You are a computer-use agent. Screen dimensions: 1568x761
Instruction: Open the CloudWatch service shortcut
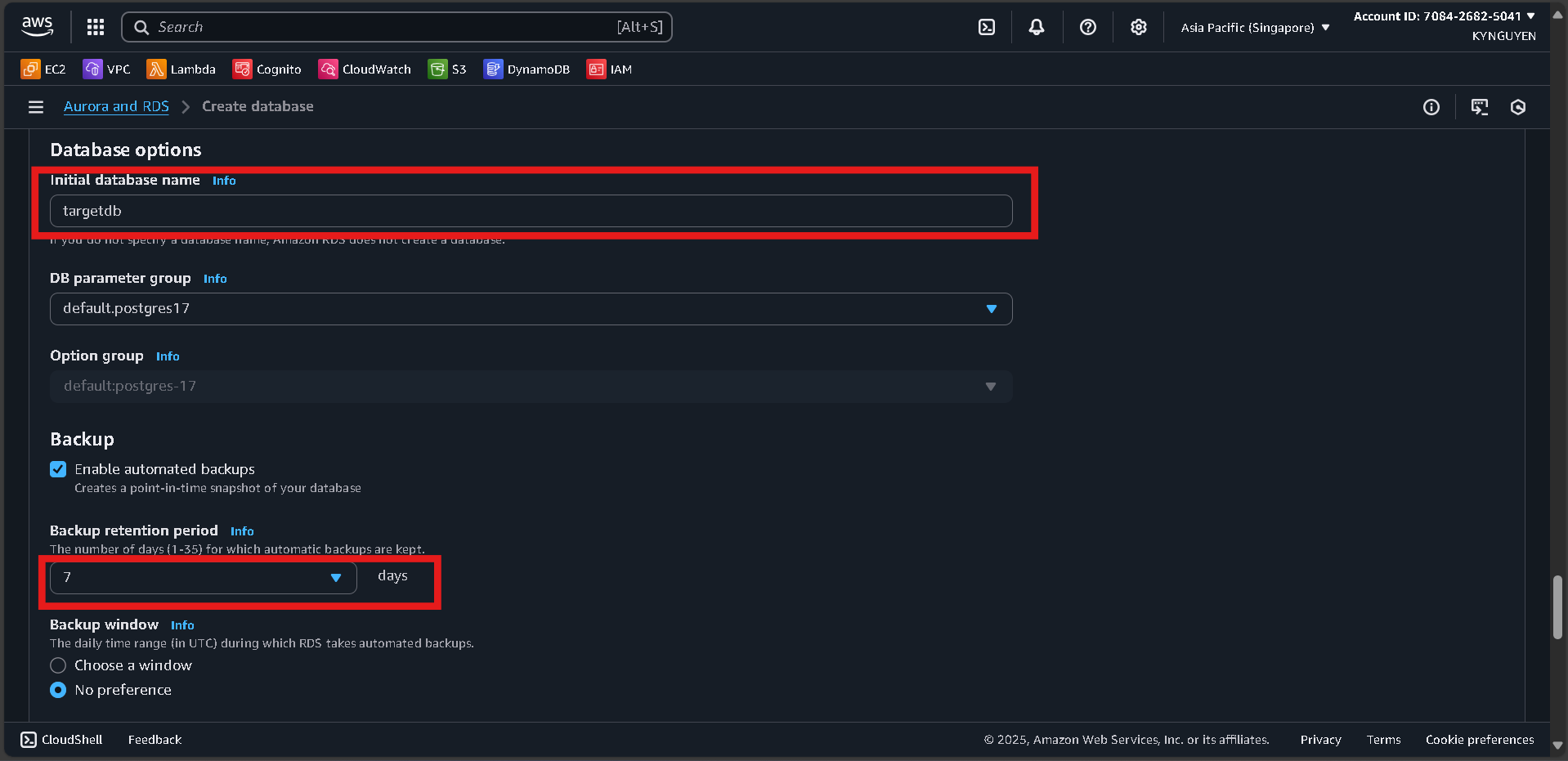click(x=365, y=69)
